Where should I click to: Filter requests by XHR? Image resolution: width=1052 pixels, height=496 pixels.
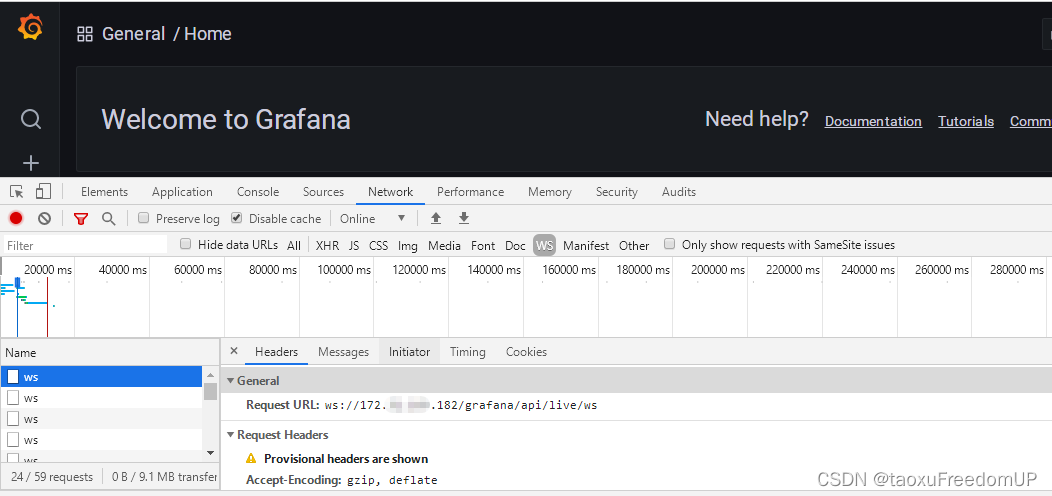click(327, 246)
